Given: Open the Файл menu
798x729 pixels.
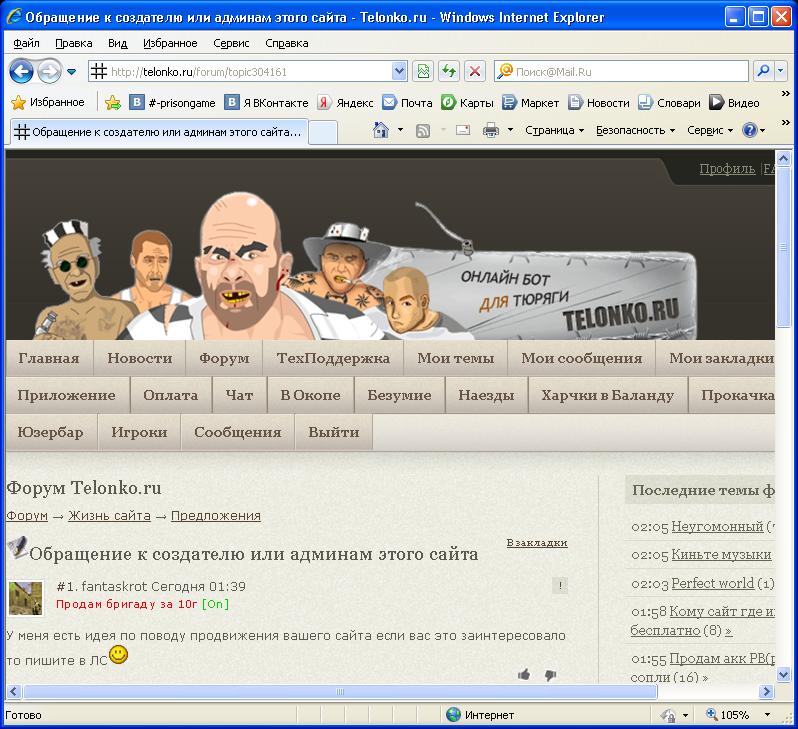Looking at the screenshot, I should click(26, 43).
